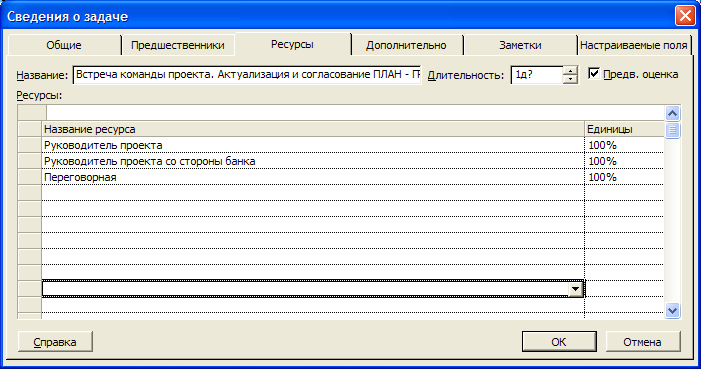
Task: Select the Ресурсы tab
Action: click(293, 44)
